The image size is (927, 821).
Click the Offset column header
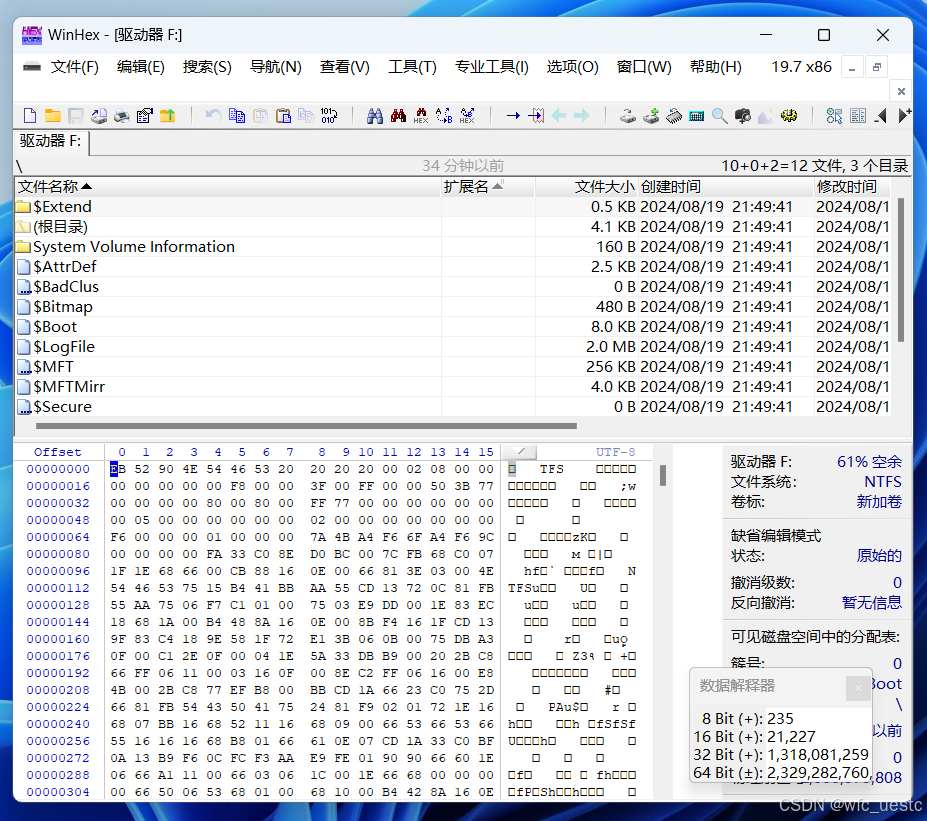pyautogui.click(x=57, y=452)
